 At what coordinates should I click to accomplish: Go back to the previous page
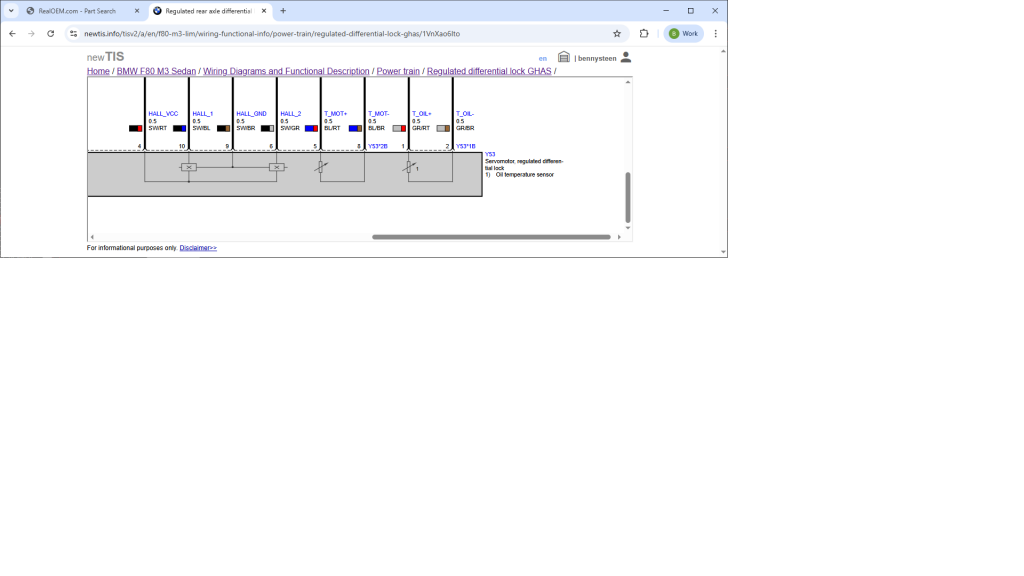pos(12,33)
